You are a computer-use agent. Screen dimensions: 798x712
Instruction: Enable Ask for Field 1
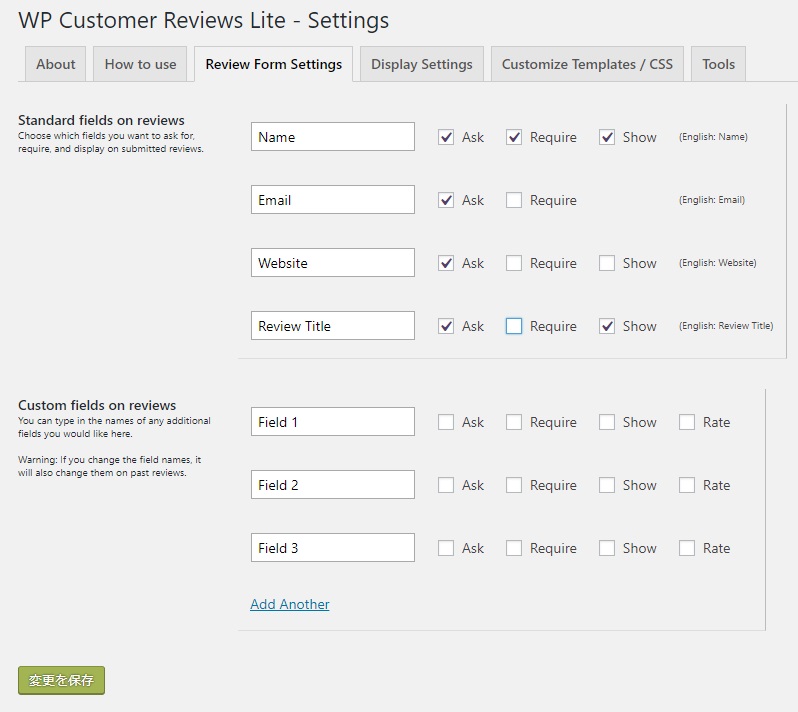point(446,422)
